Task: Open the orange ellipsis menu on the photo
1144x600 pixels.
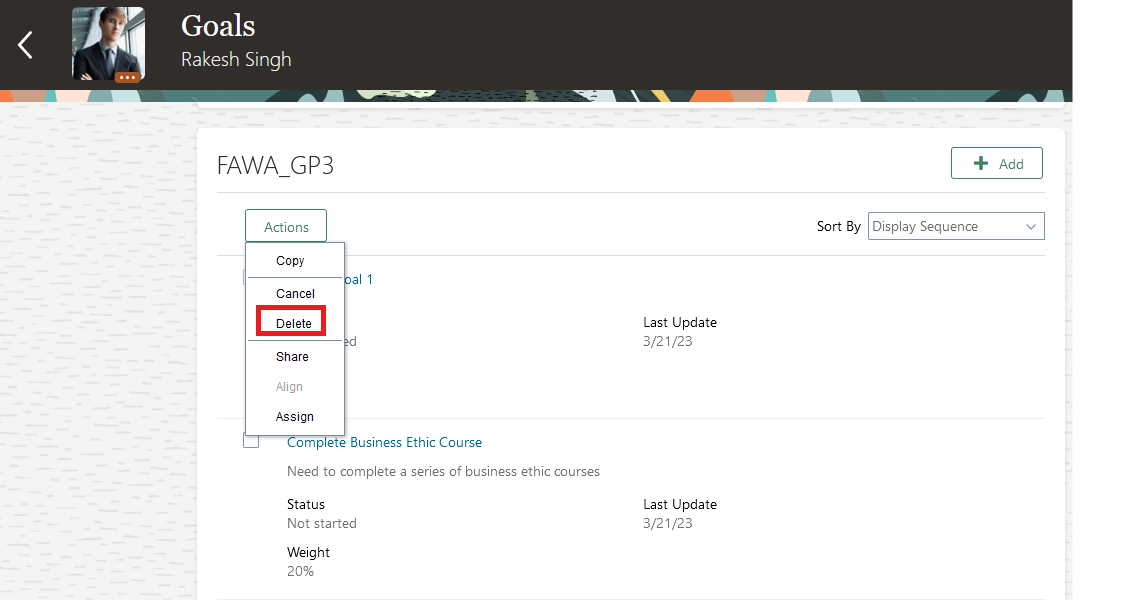Action: (127, 77)
